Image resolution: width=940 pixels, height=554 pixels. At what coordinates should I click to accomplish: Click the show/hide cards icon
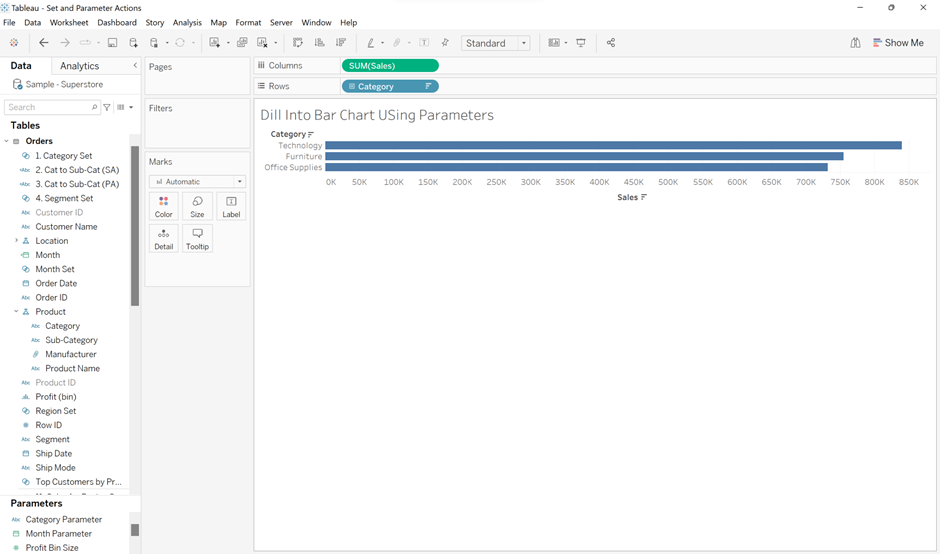554,43
